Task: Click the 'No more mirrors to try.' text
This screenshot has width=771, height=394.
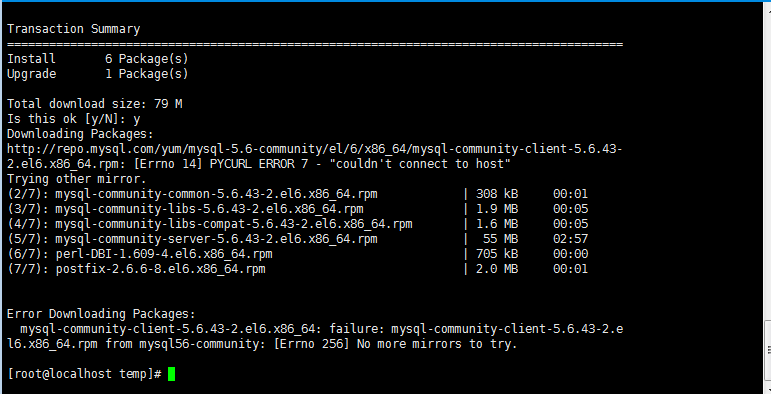Action: tap(437, 344)
